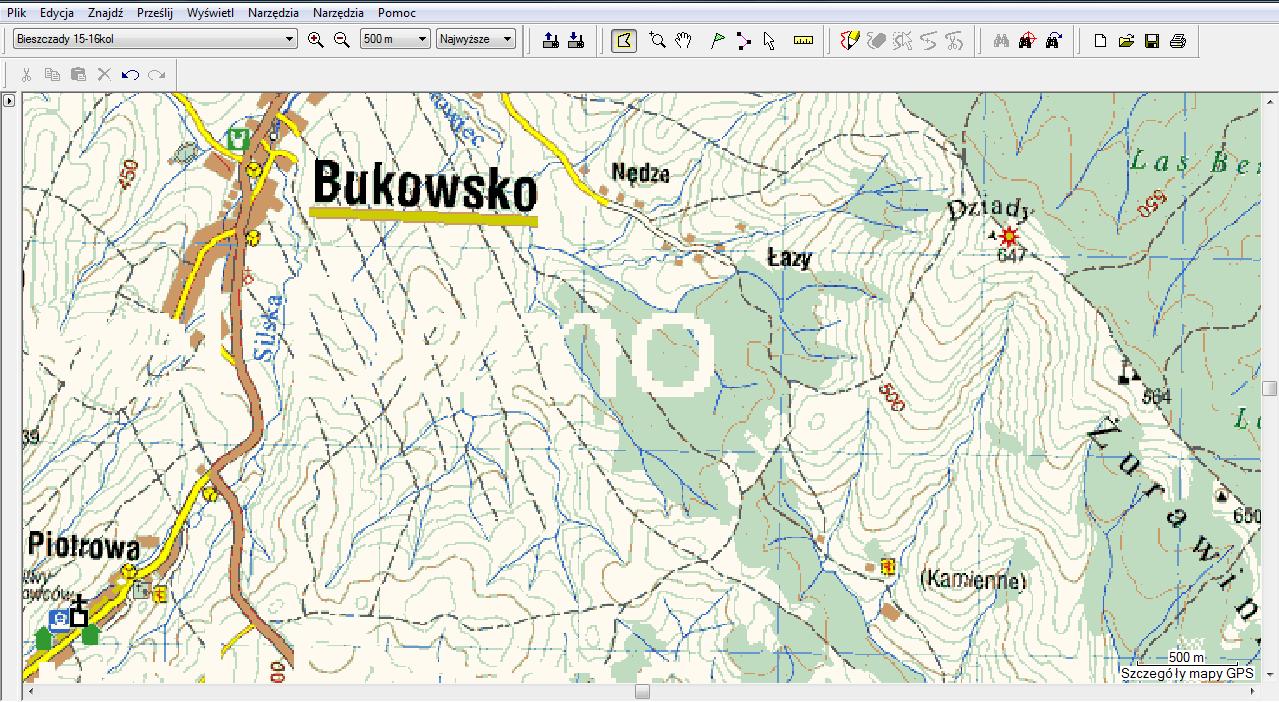This screenshot has height=702, width=1279.
Task: Open the Wyświetl menu
Action: point(210,13)
